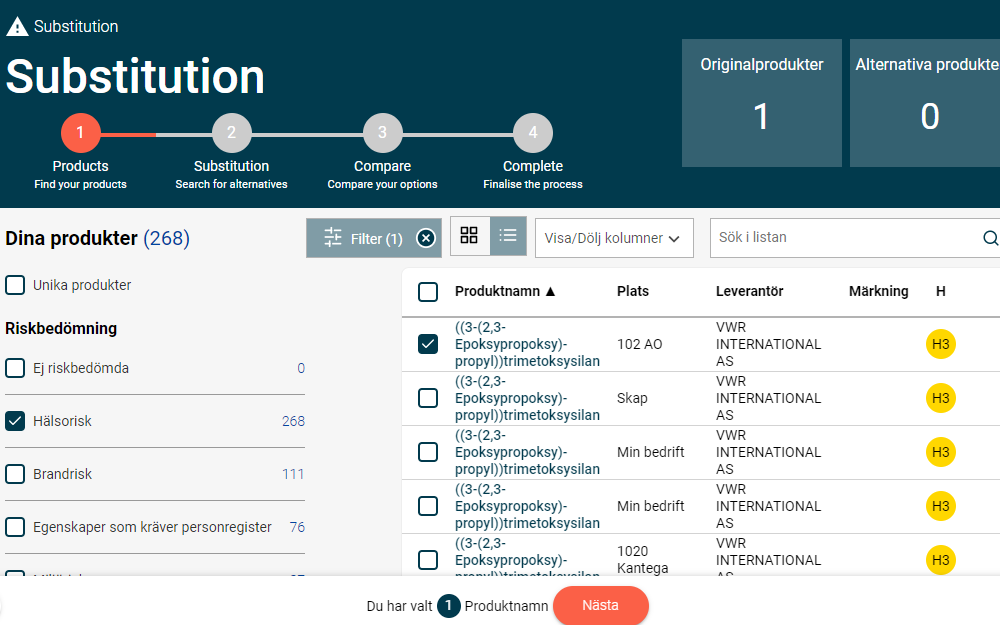Screen dimensions: 1000x625
Task: Click the search magnifier icon
Action: click(990, 238)
